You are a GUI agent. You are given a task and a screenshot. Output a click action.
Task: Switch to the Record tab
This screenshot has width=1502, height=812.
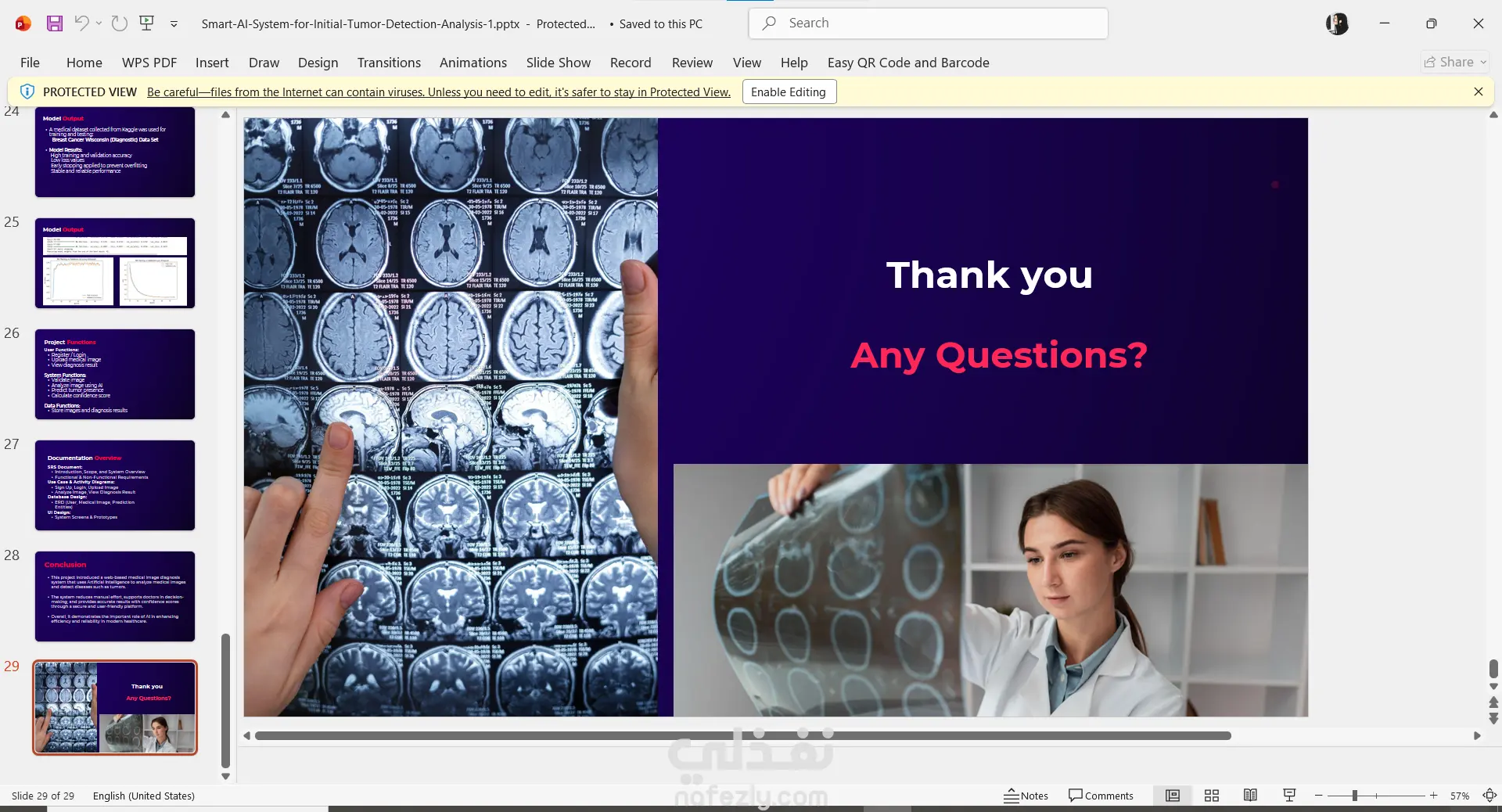pyautogui.click(x=631, y=63)
